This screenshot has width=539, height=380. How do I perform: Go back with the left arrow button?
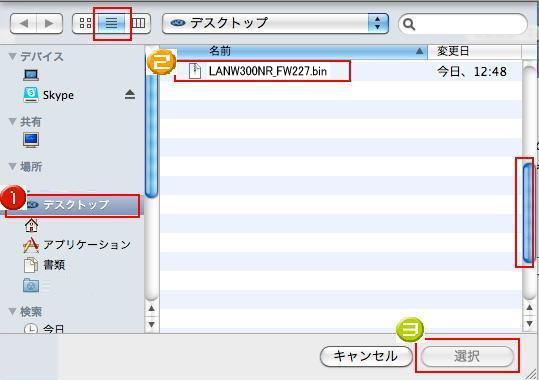click(23, 23)
